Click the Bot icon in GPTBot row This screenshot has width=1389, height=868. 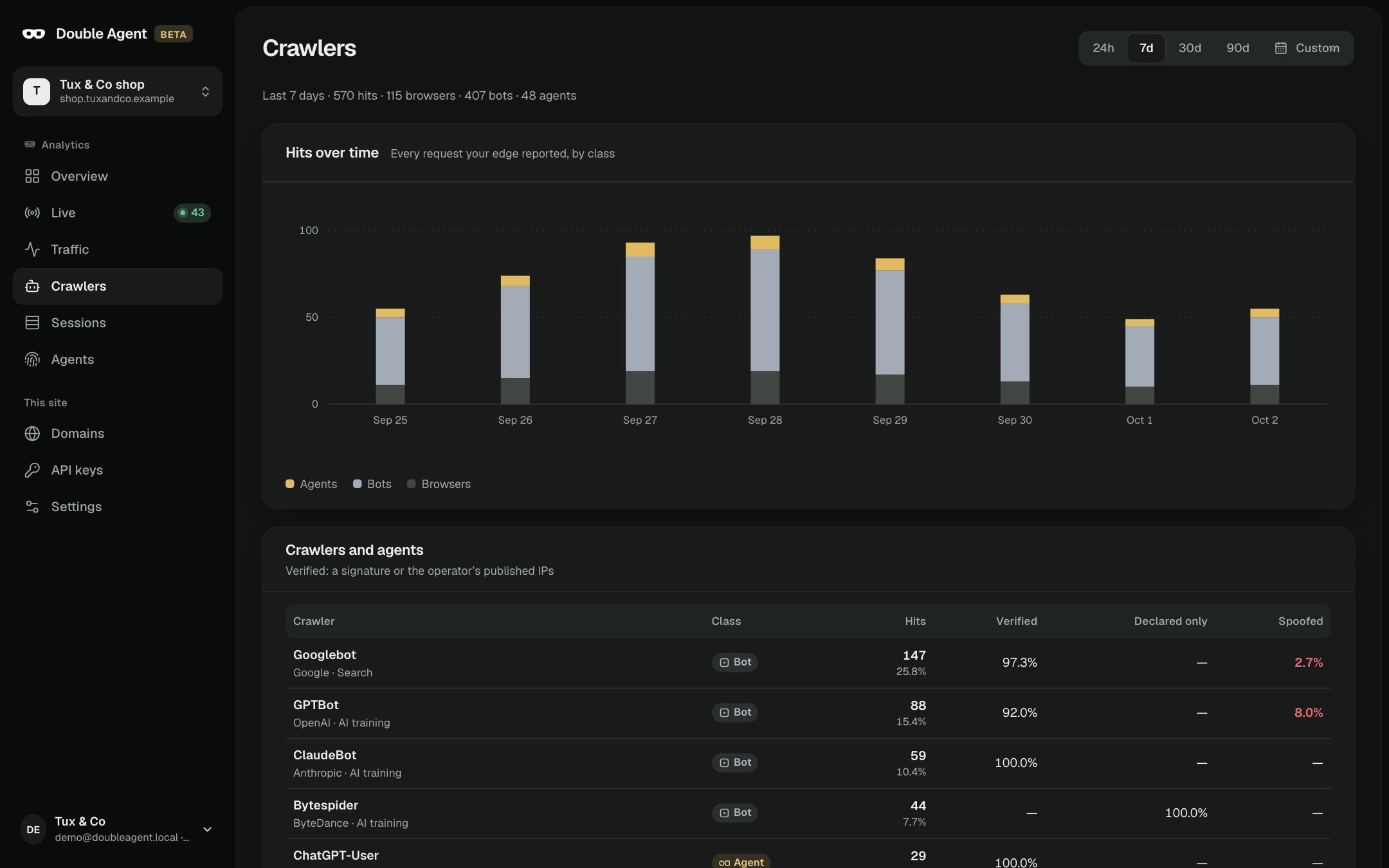pyautogui.click(x=724, y=712)
